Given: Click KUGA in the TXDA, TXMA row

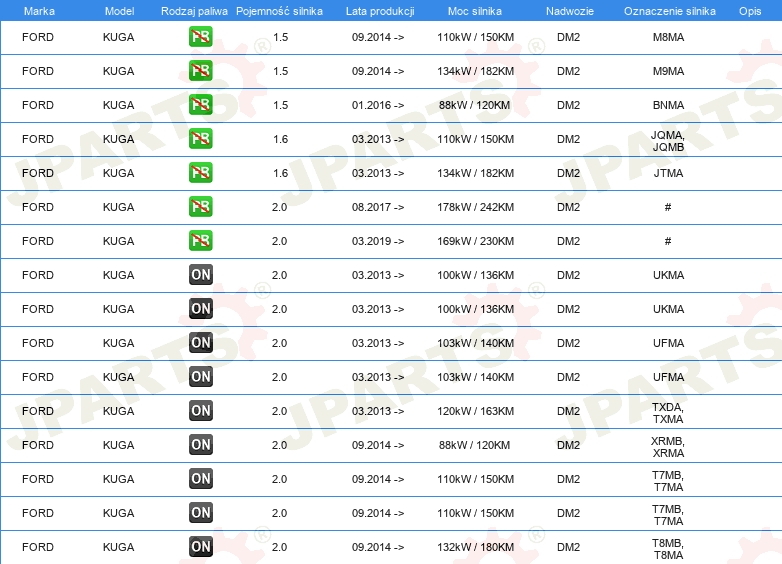Looking at the screenshot, I should (x=118, y=411).
